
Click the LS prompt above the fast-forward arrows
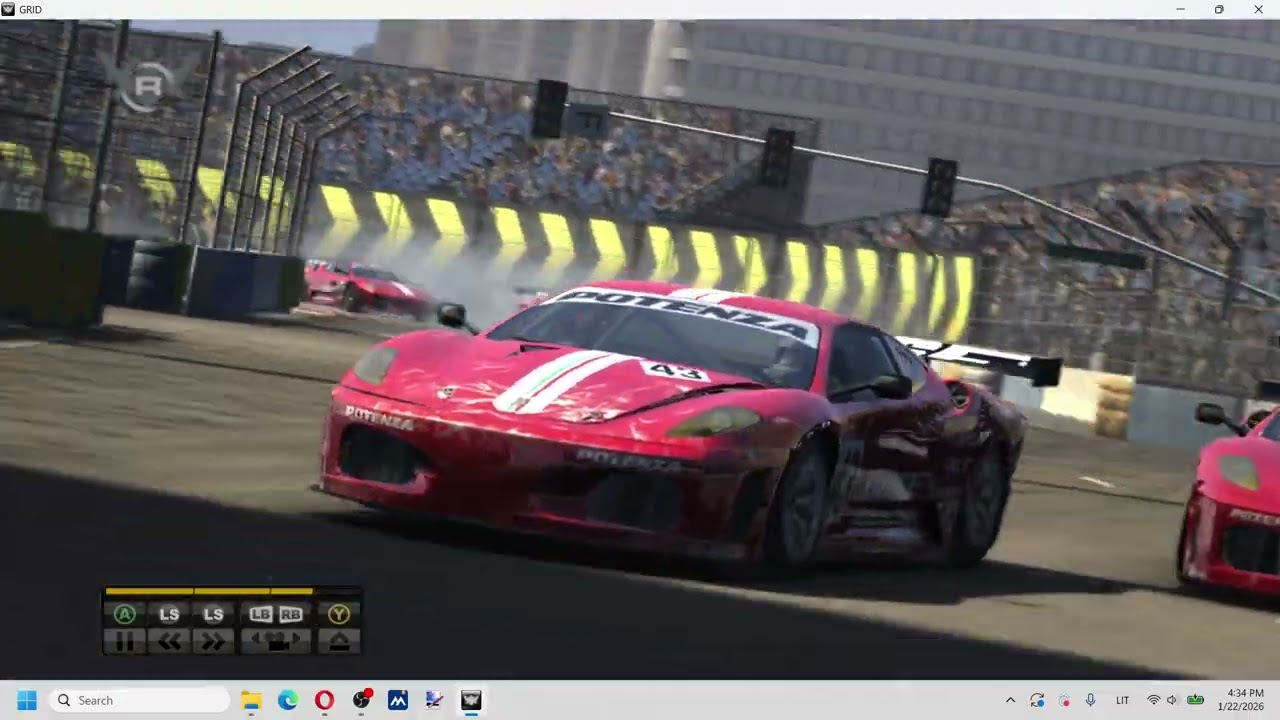(x=213, y=614)
